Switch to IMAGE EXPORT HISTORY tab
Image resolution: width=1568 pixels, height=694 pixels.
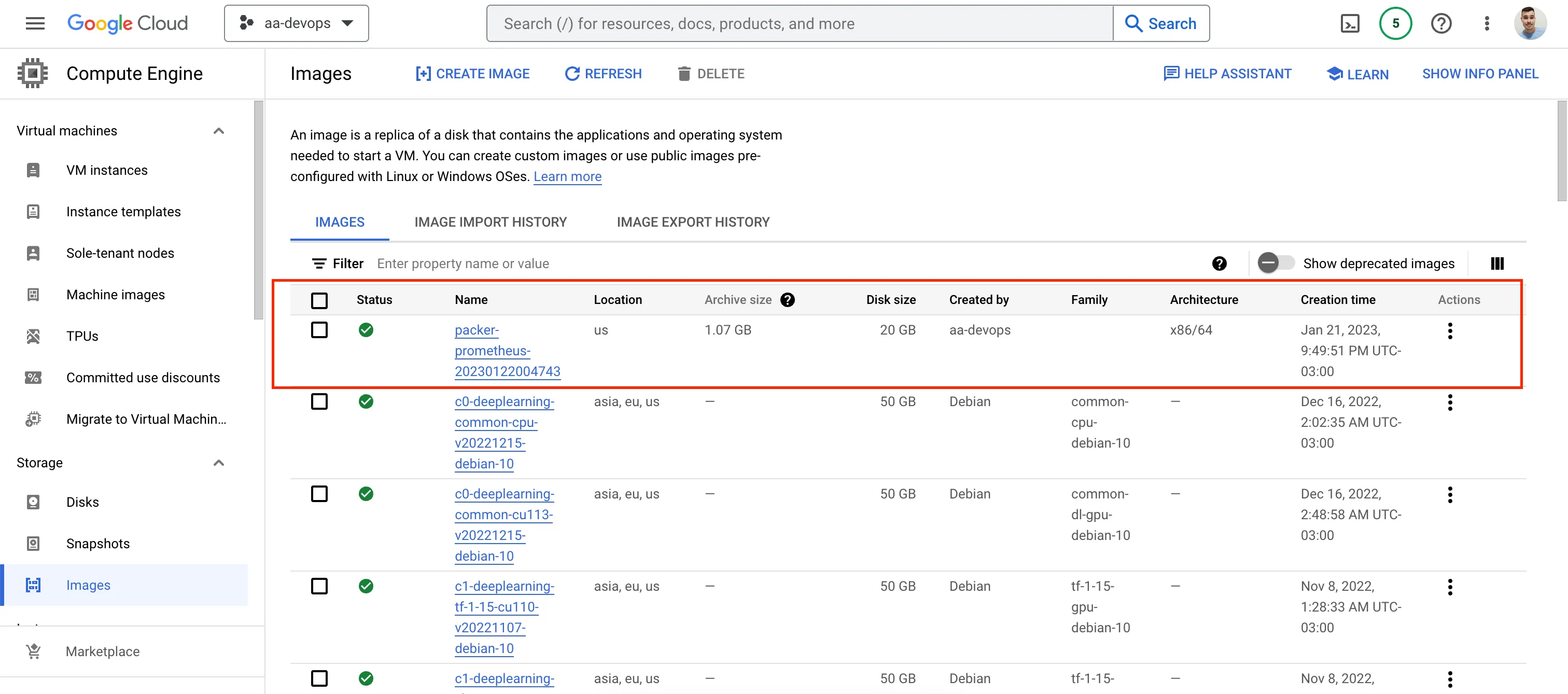tap(693, 222)
